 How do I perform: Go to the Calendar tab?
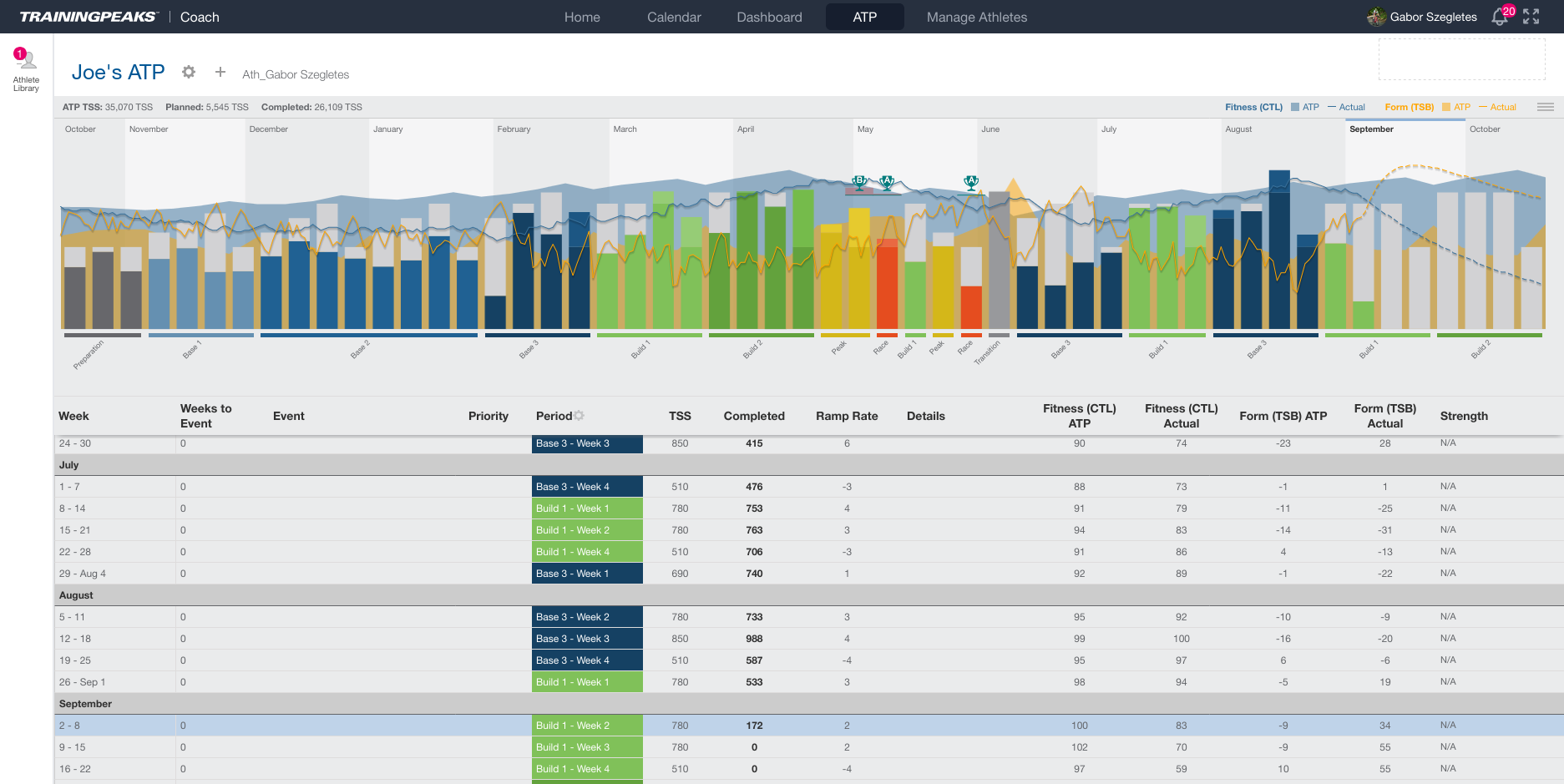tap(674, 17)
